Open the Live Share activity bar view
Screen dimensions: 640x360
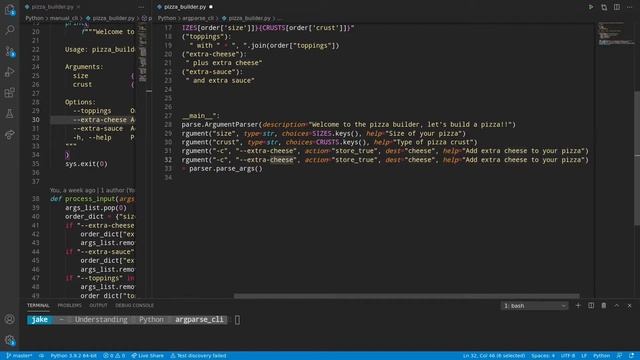click(x=9, y=134)
